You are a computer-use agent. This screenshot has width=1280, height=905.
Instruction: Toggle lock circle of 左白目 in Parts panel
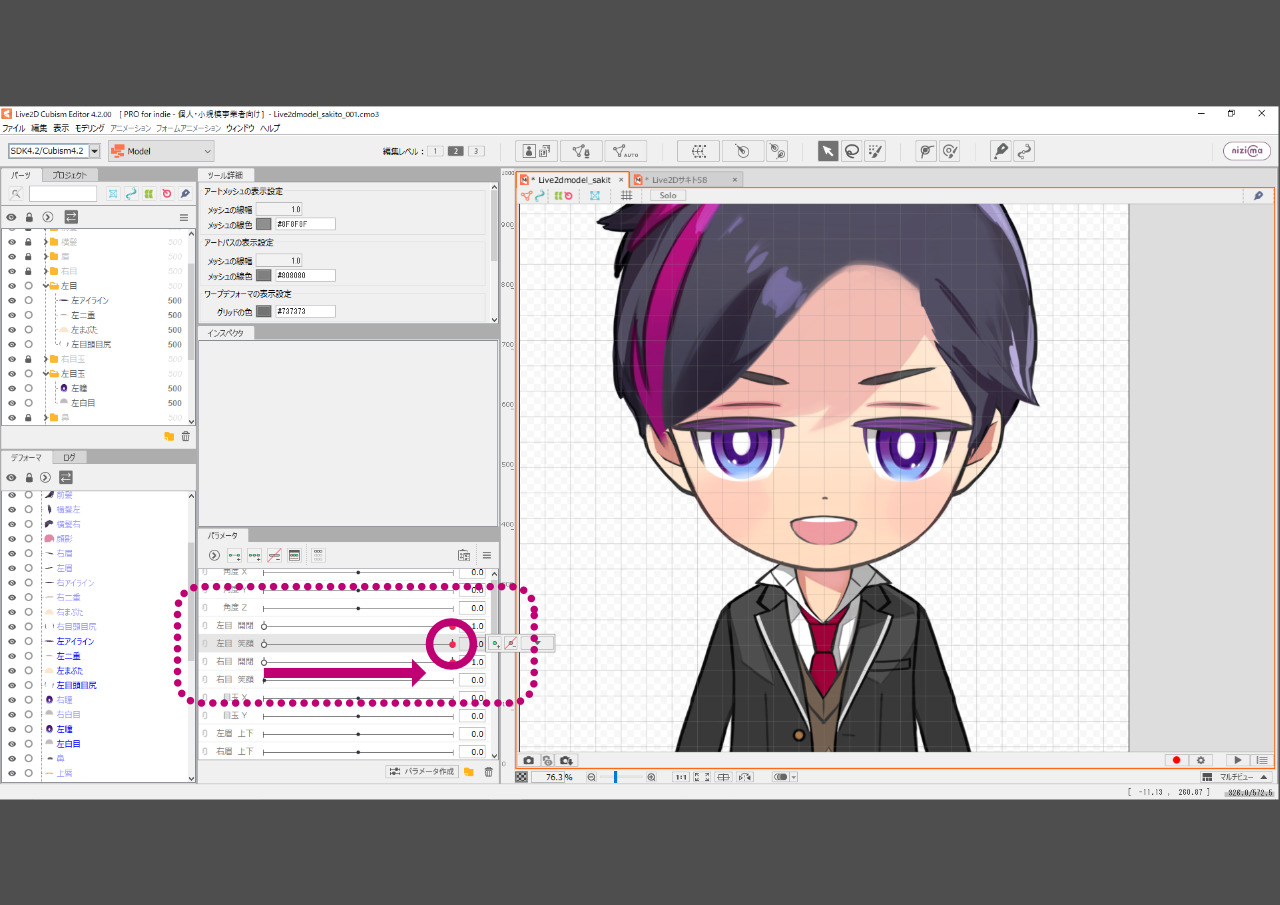point(29,403)
